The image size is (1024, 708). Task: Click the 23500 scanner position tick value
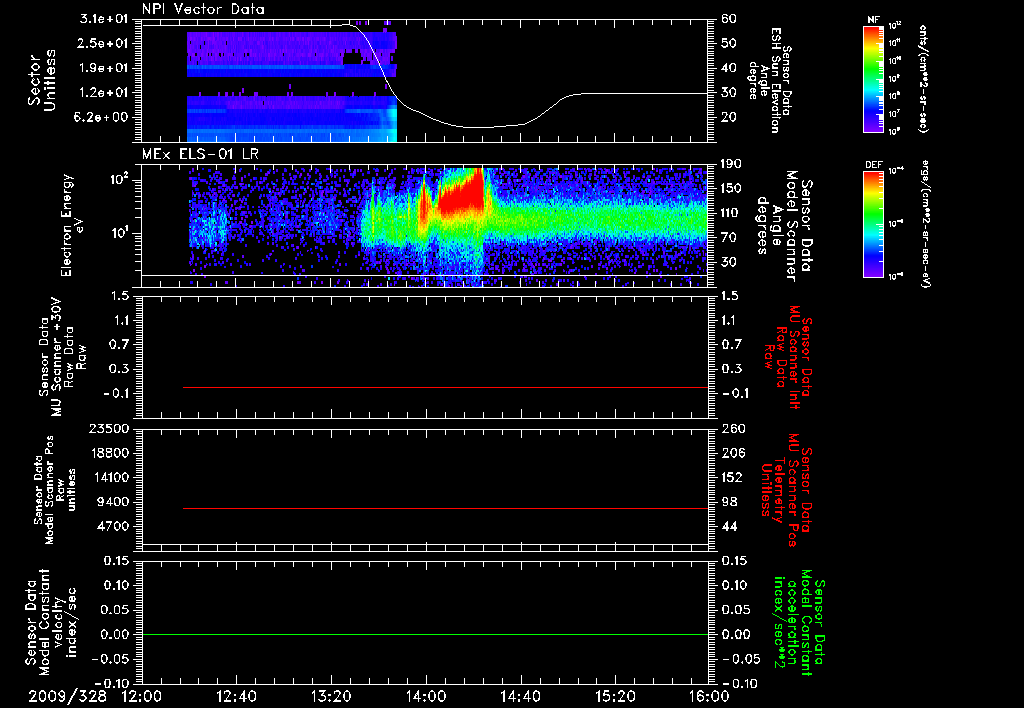pyautogui.click(x=109, y=429)
